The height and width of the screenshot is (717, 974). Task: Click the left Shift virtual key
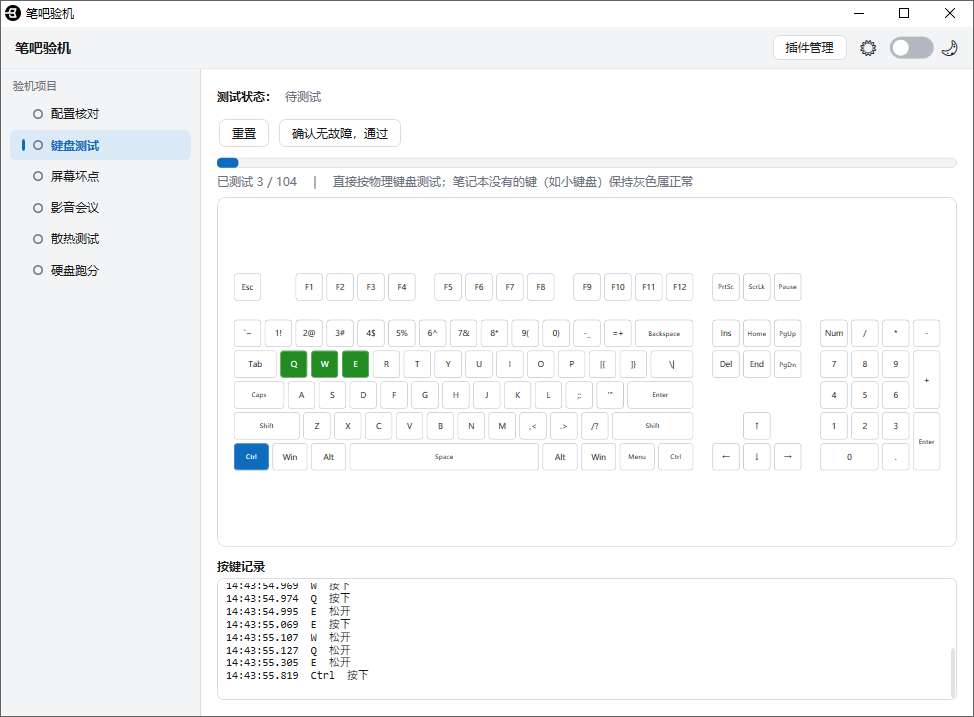click(266, 426)
